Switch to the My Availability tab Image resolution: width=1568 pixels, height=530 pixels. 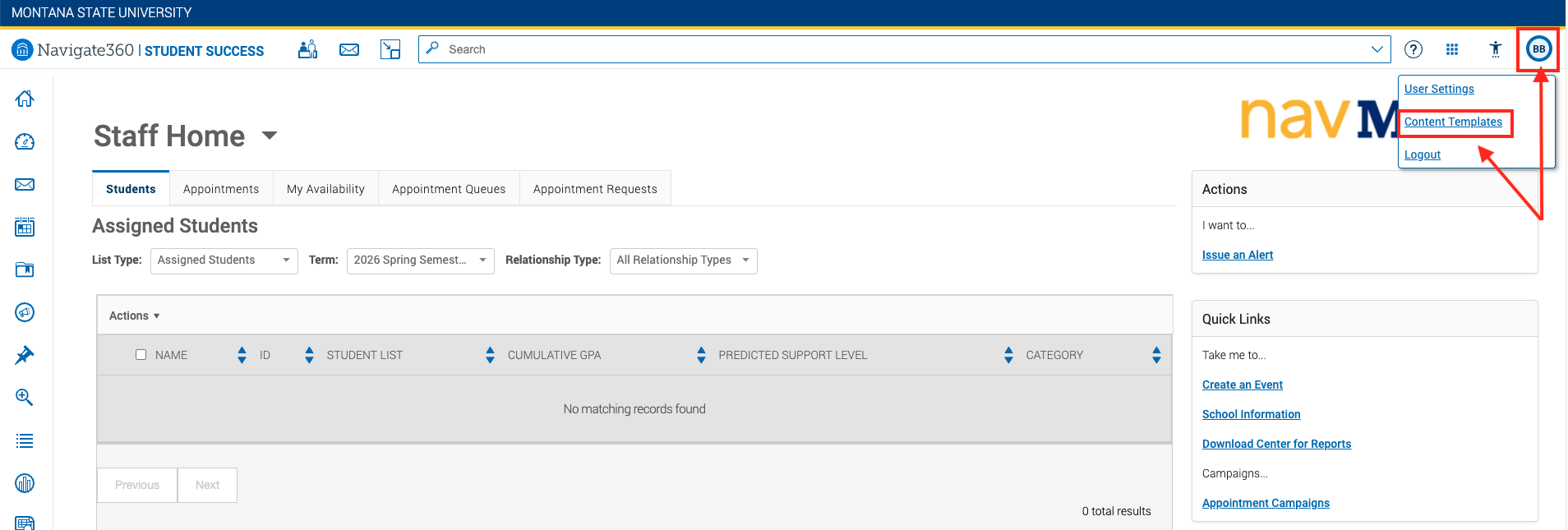325,189
